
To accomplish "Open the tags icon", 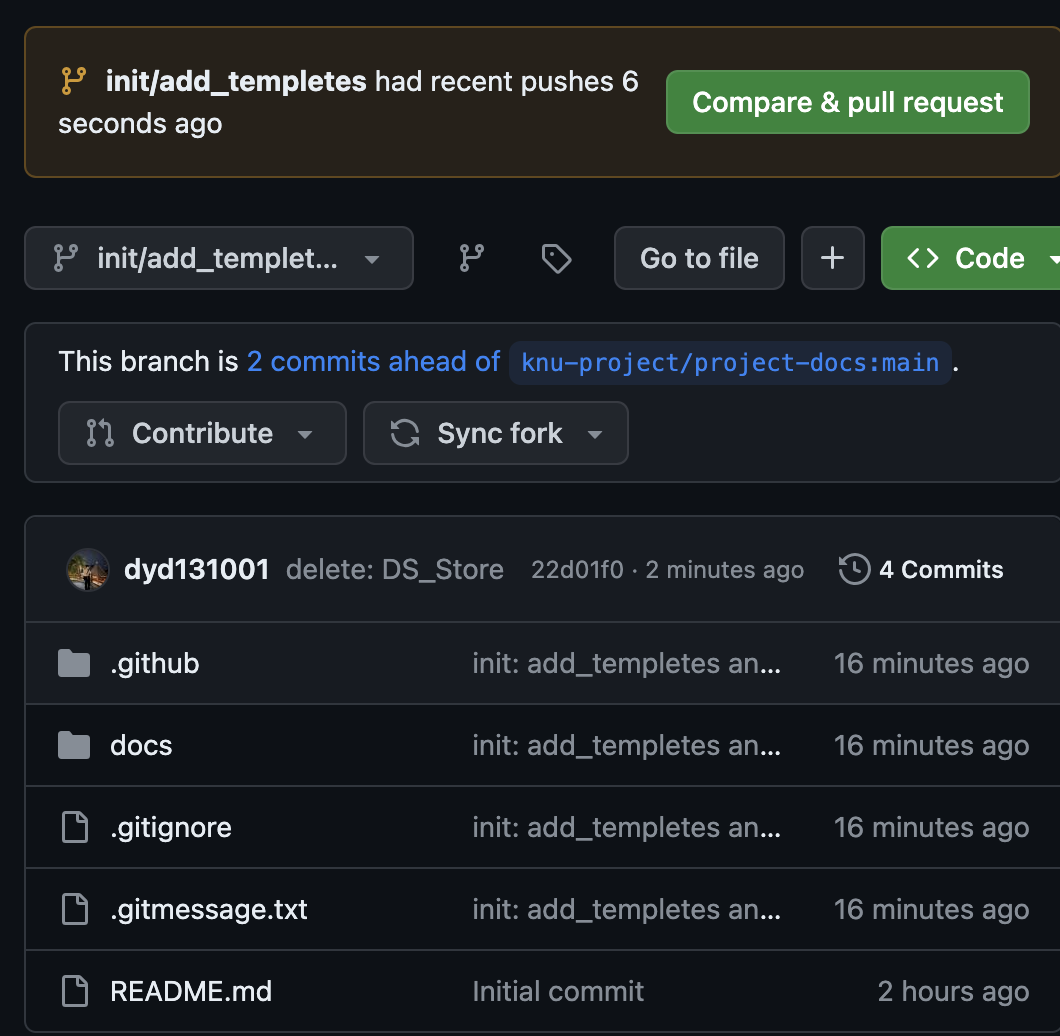I will click(x=556, y=258).
